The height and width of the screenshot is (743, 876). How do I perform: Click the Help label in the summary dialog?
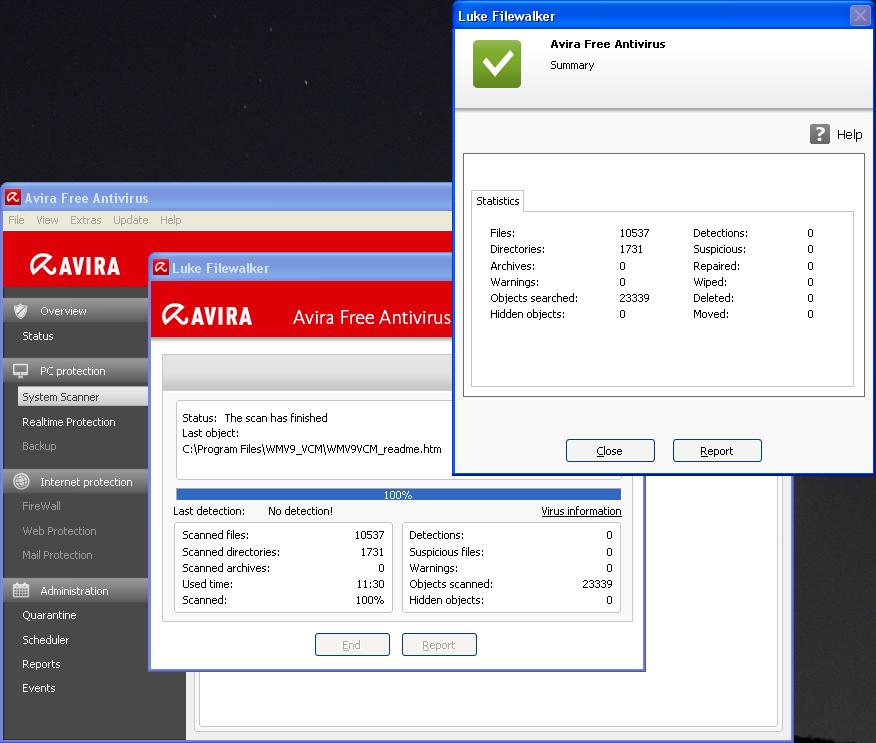click(x=849, y=135)
